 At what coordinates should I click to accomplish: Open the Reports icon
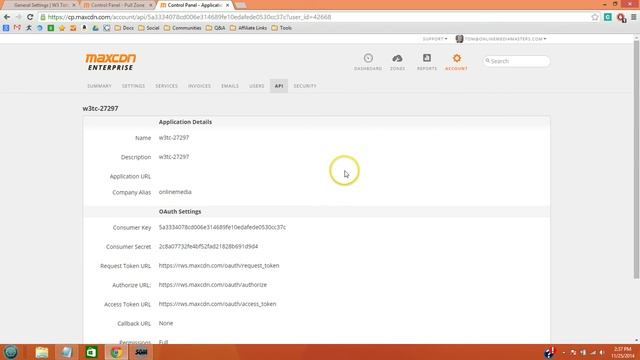click(x=427, y=62)
